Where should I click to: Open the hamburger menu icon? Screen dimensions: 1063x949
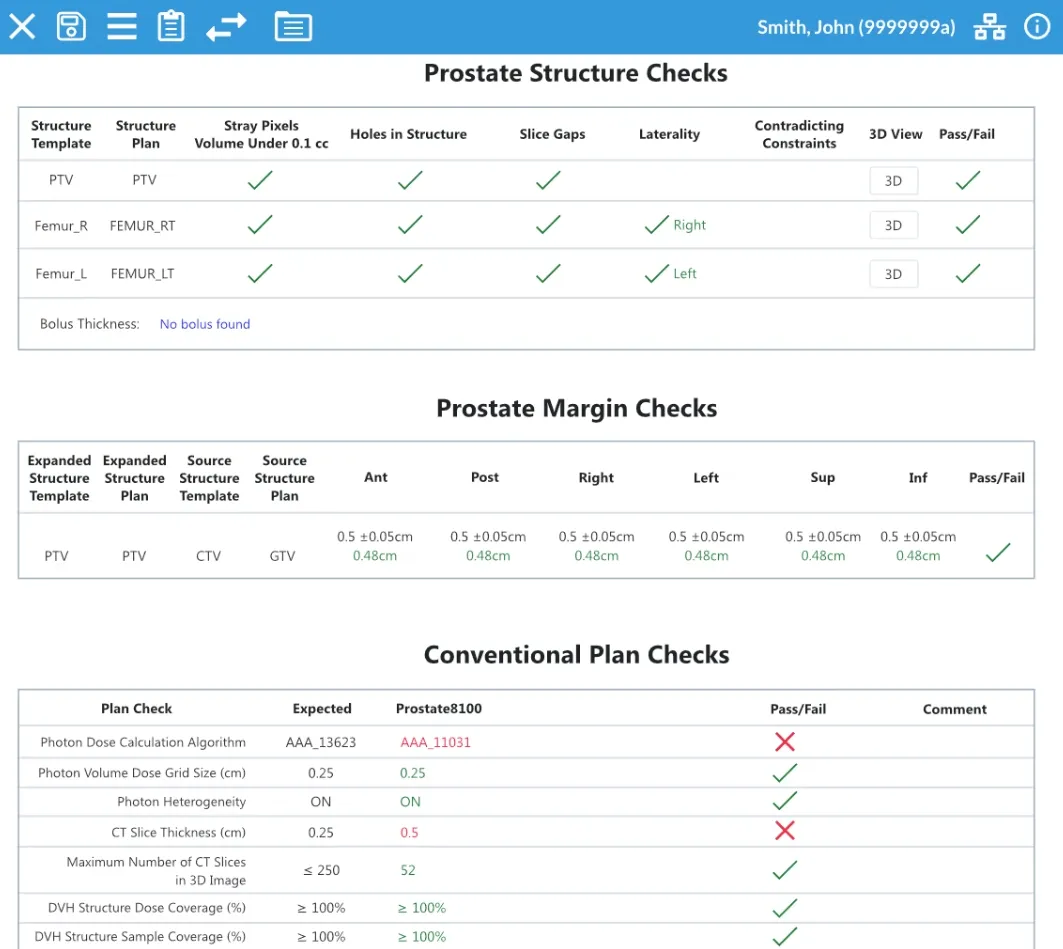(122, 26)
